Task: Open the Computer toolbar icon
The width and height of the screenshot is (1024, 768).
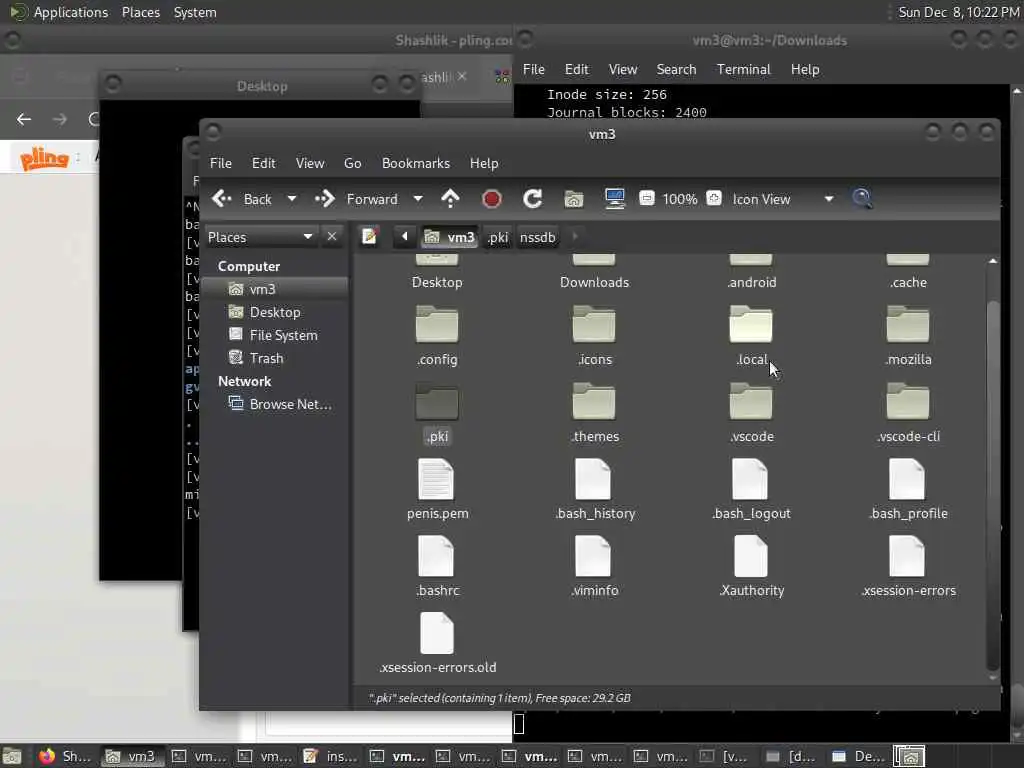Action: pos(615,199)
